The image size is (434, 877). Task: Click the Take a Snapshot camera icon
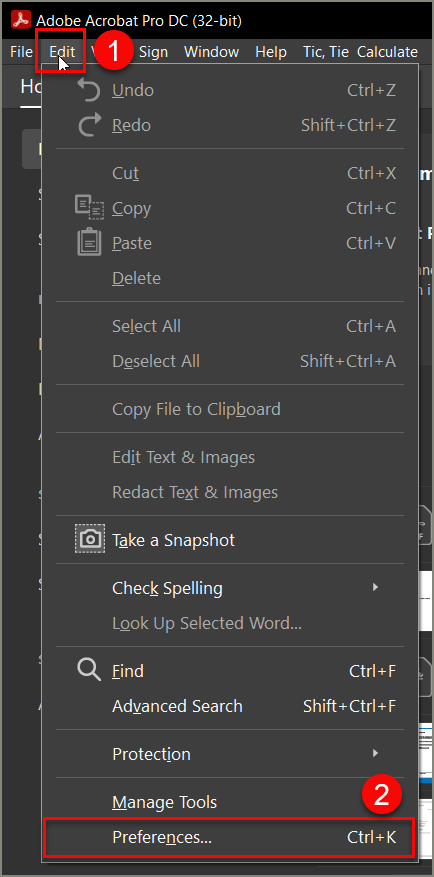89,539
